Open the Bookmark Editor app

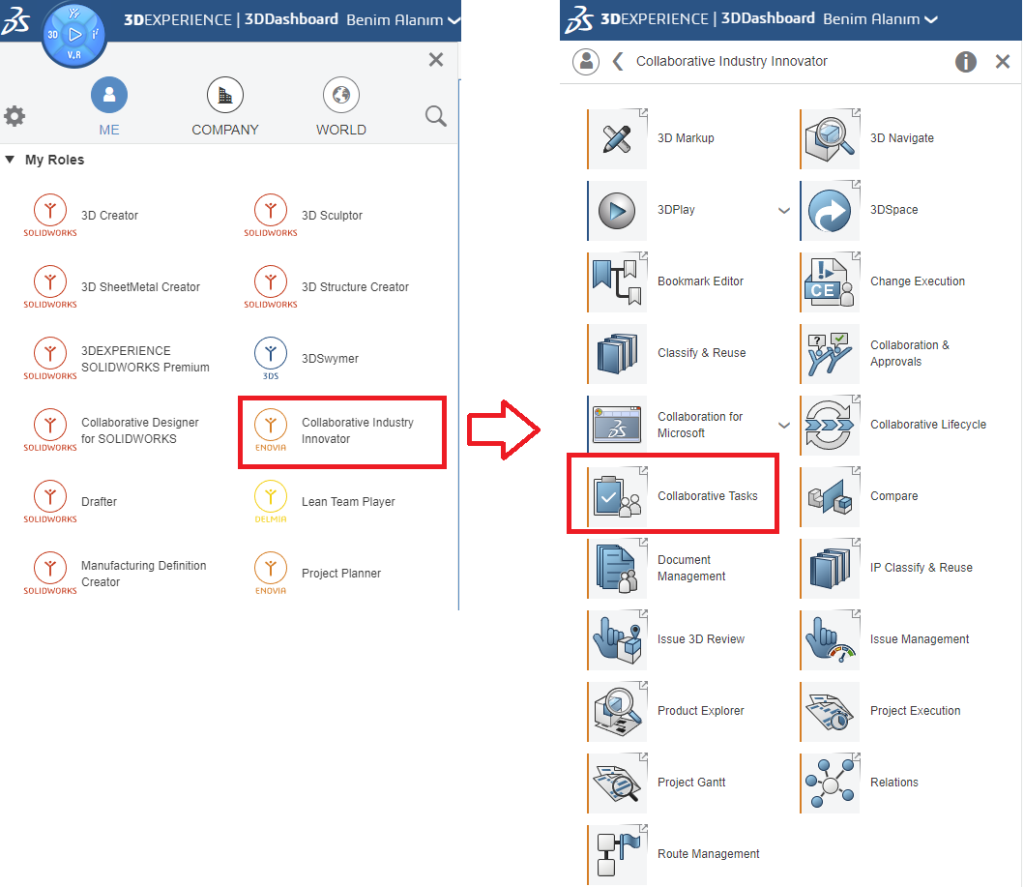(617, 282)
